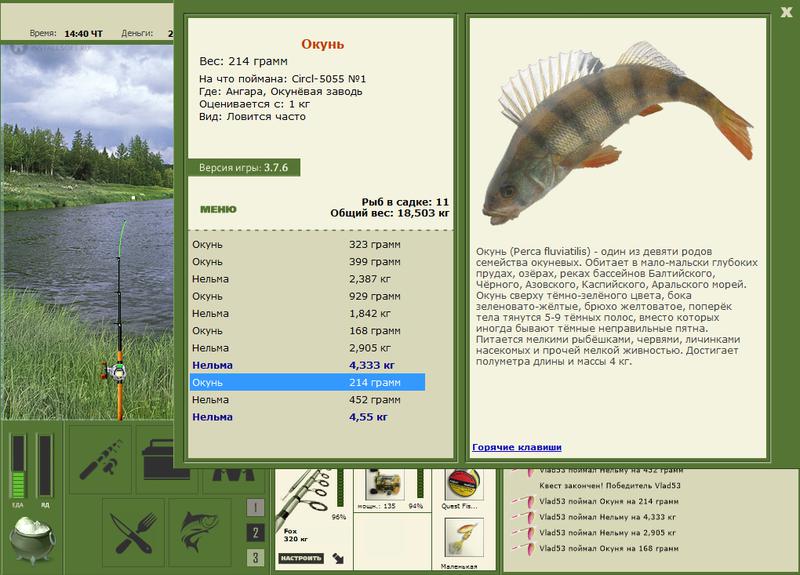Click lure icon beside Окуня 168 грамм message
Screen dimensions: 800x575
[x=524, y=549]
